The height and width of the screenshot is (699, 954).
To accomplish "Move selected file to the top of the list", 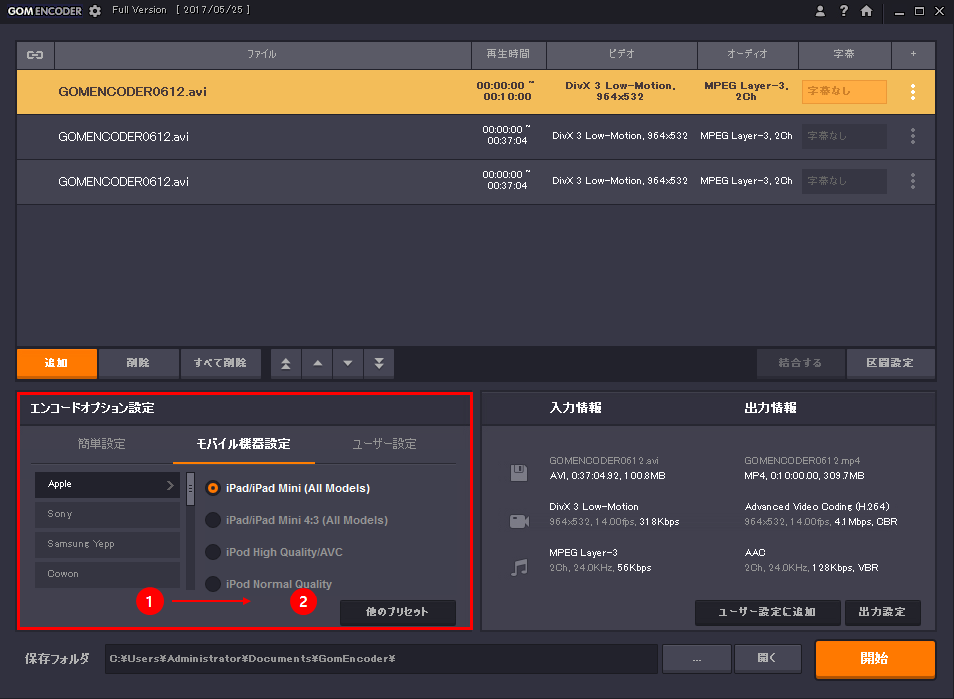I will point(285,363).
